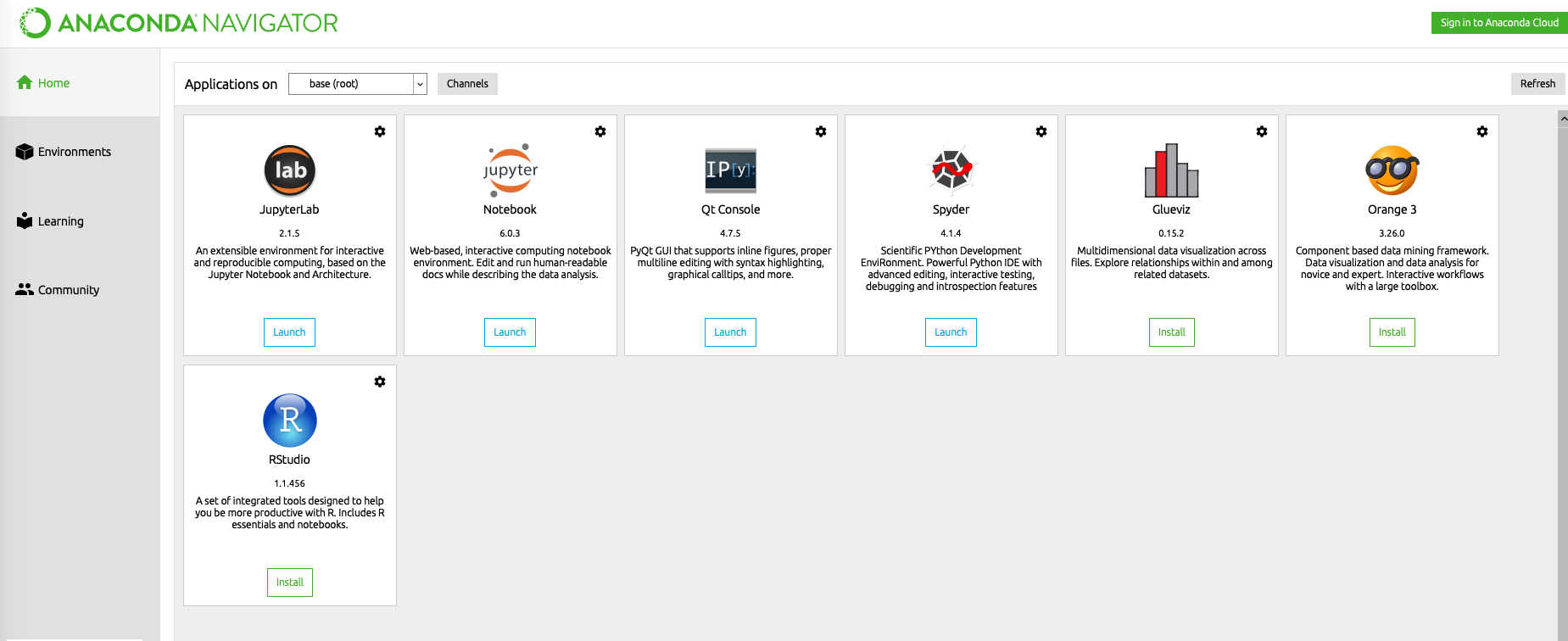
Task: Open the Channels button
Action: coord(467,84)
